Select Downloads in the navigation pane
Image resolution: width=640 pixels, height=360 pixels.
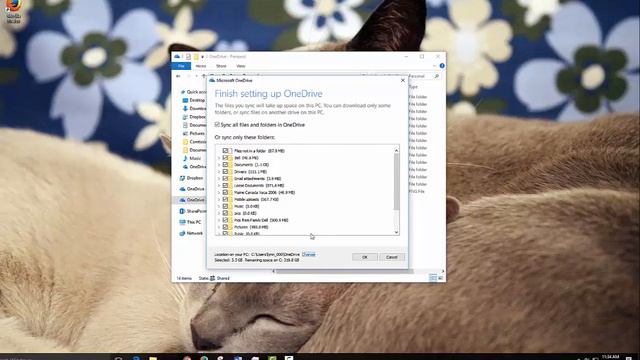pyautogui.click(x=195, y=108)
